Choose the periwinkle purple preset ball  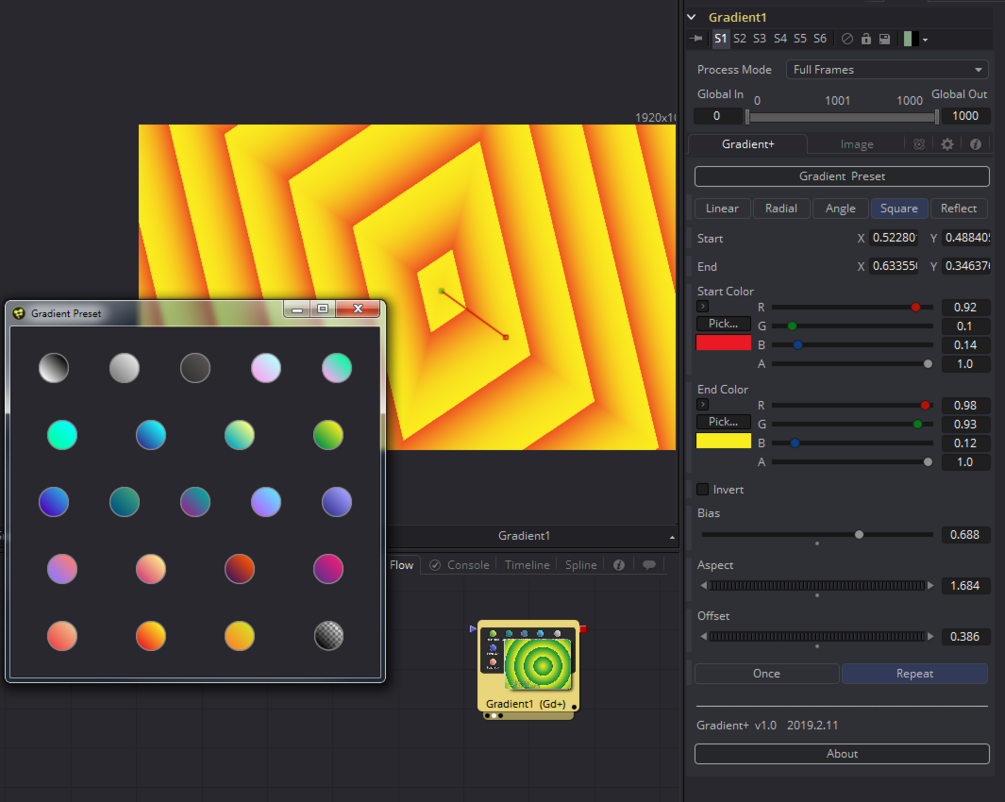coord(336,502)
